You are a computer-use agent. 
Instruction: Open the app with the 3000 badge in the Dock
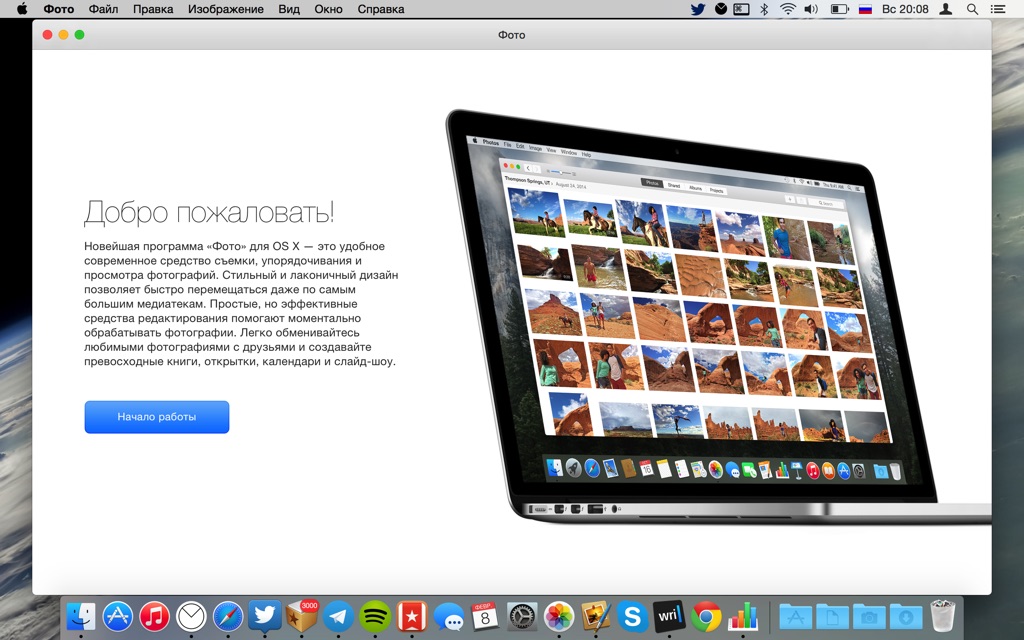(302, 616)
